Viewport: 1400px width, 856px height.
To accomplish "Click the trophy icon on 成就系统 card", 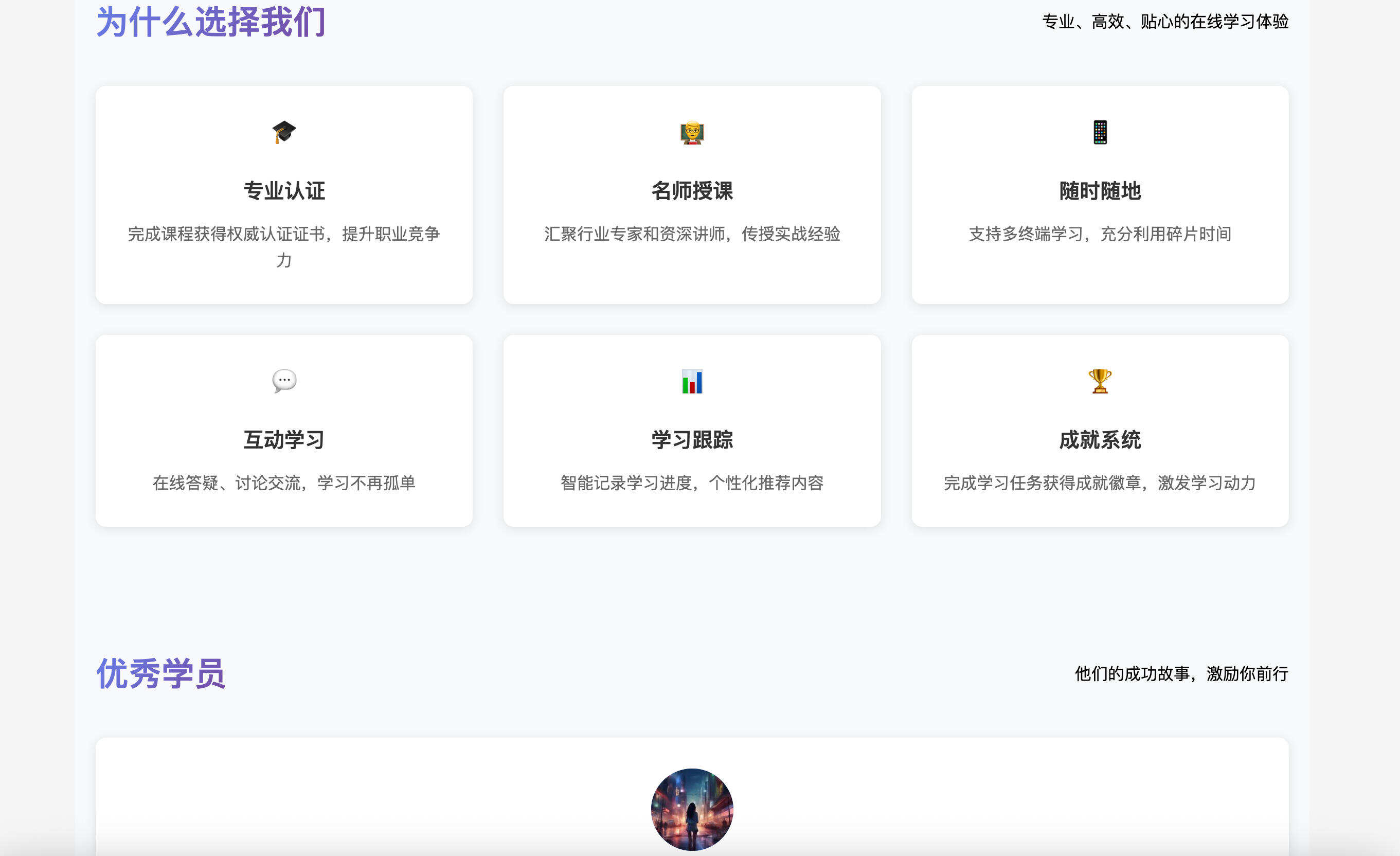I will [1099, 382].
